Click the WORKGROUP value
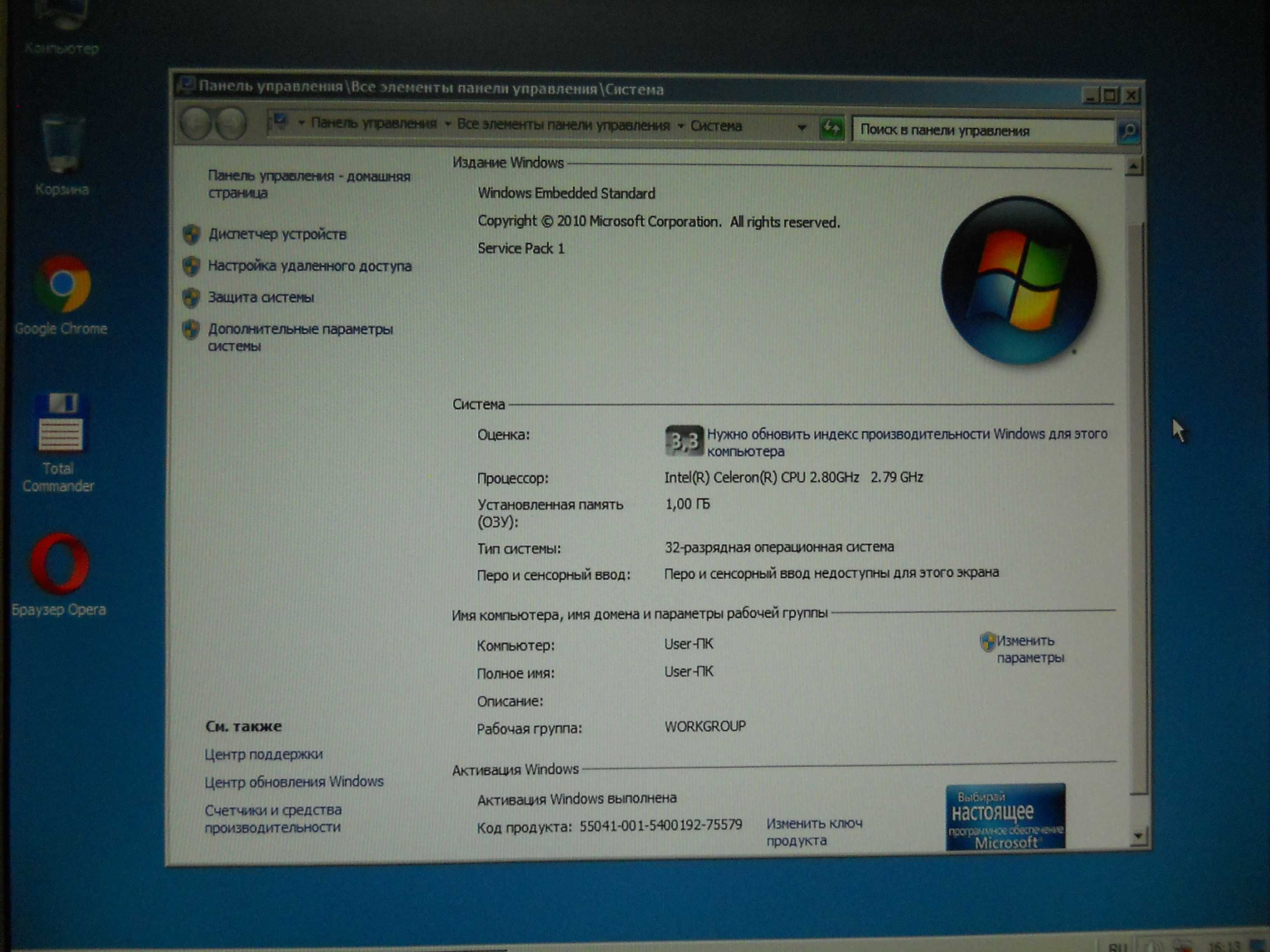 (705, 726)
